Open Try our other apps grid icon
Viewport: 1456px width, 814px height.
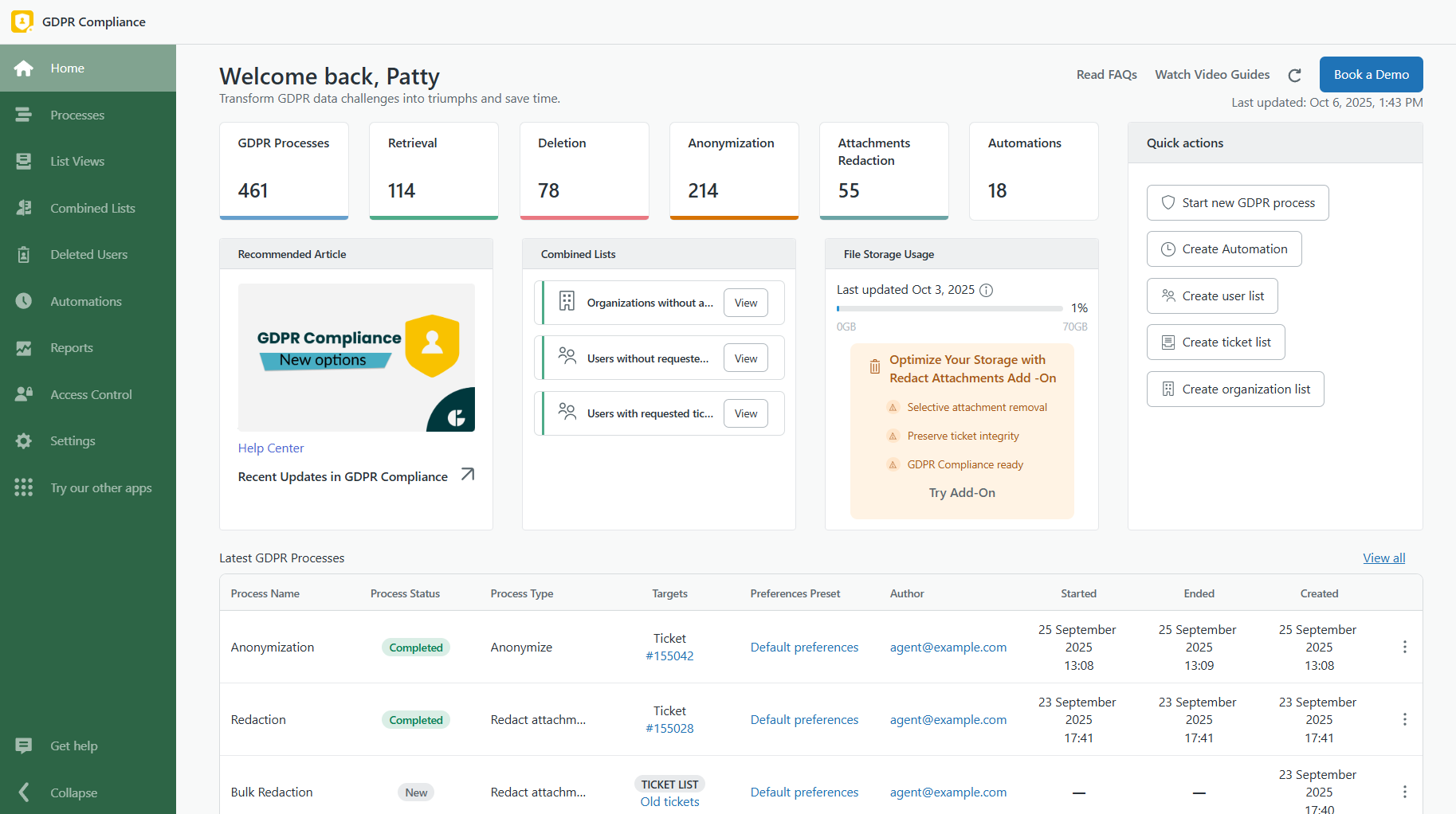(x=24, y=487)
